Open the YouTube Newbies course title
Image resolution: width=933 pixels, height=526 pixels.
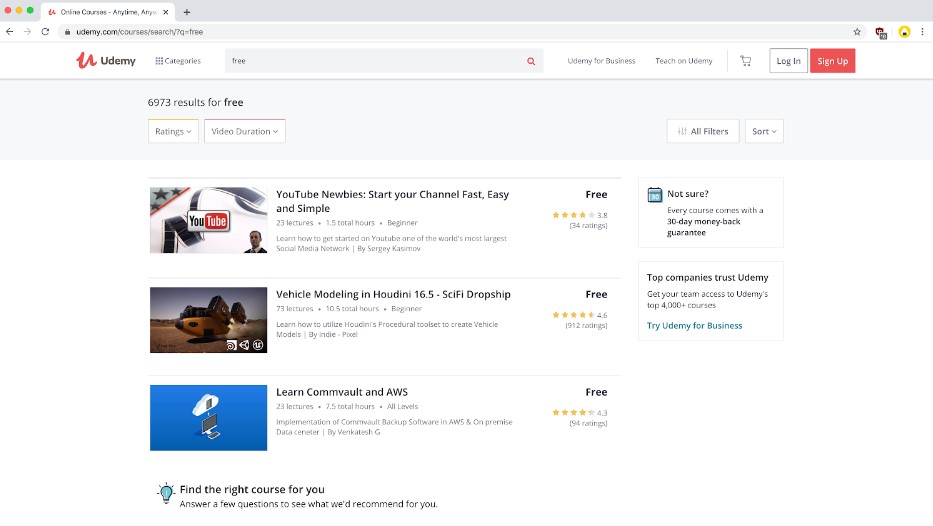coord(392,201)
